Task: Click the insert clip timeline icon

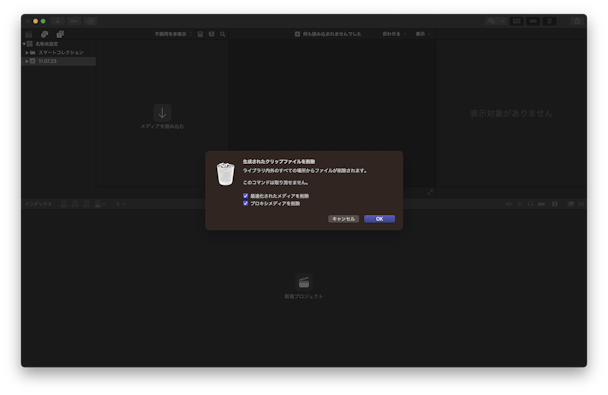Action: click(75, 204)
